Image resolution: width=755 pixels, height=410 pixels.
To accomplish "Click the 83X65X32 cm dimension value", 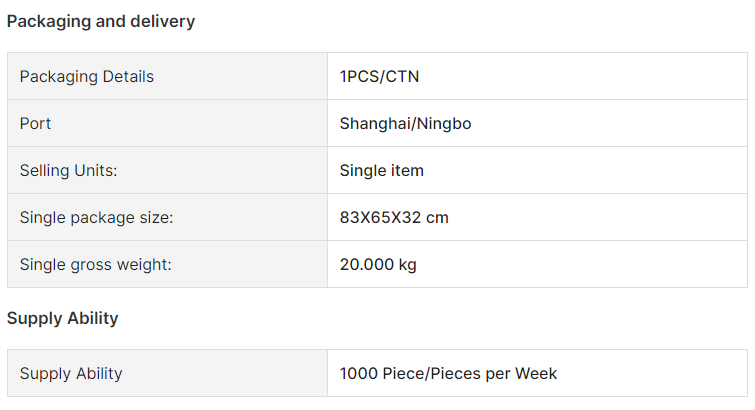I will coord(394,217).
